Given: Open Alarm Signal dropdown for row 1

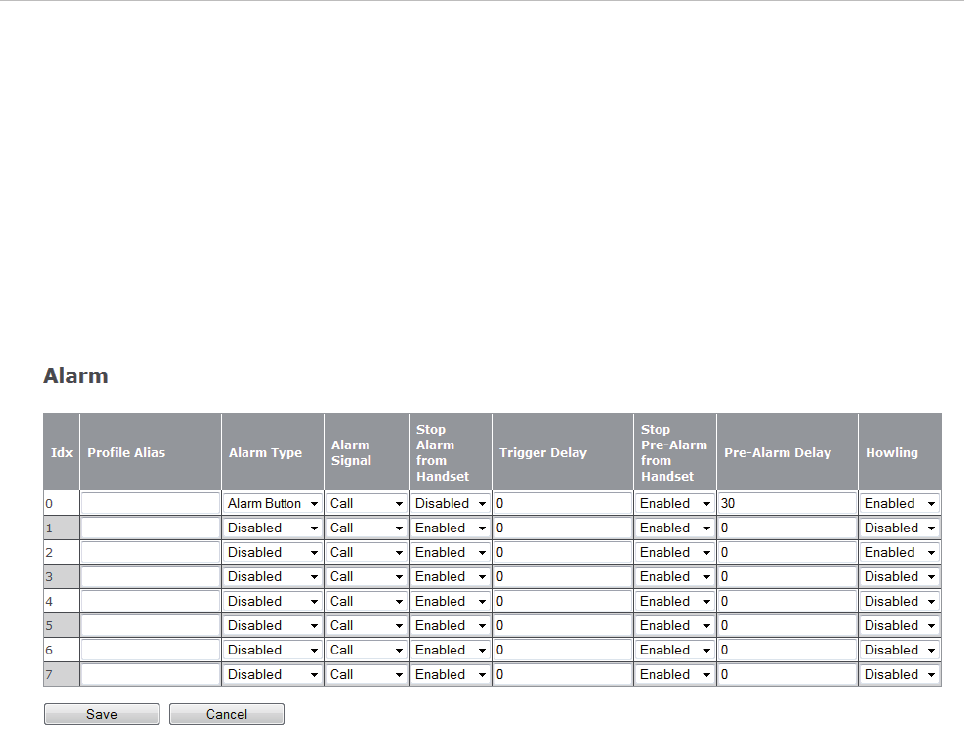Looking at the screenshot, I should coord(366,528).
